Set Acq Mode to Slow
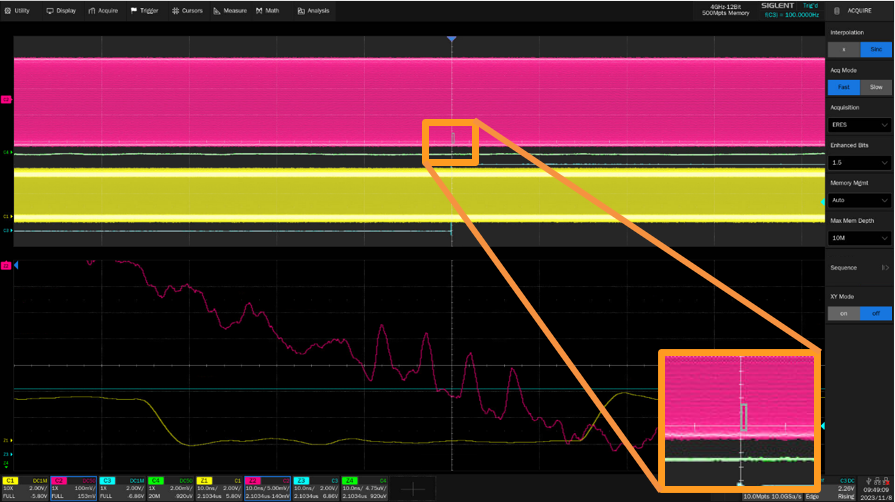Viewport: 895px width, 502px height. (x=875, y=87)
